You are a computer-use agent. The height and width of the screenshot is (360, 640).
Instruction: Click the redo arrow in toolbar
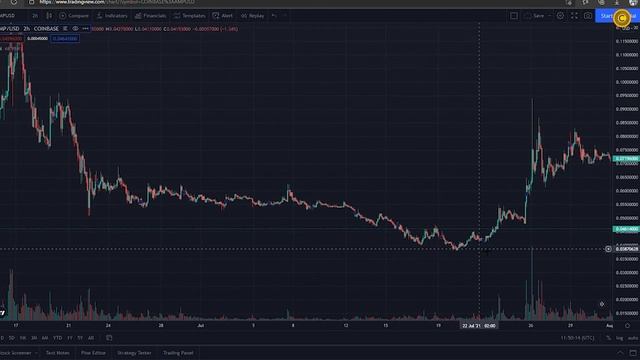284,16
